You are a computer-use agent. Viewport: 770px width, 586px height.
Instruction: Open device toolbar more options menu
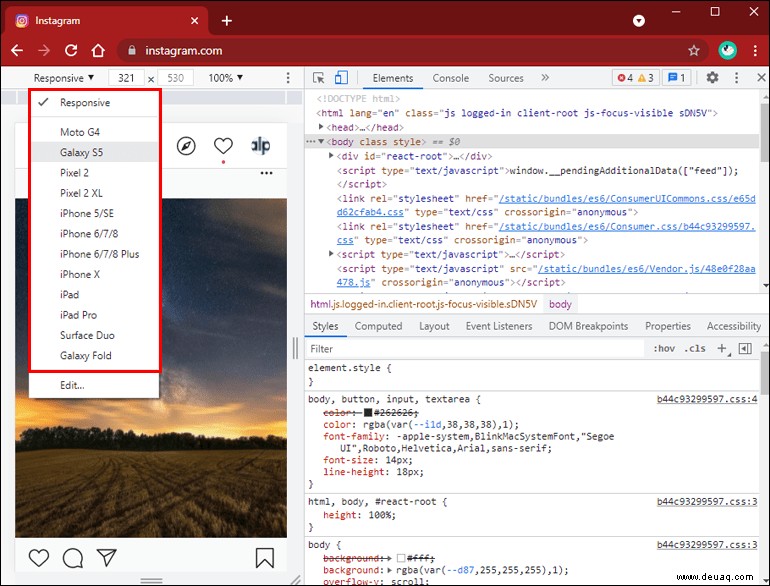(288, 78)
